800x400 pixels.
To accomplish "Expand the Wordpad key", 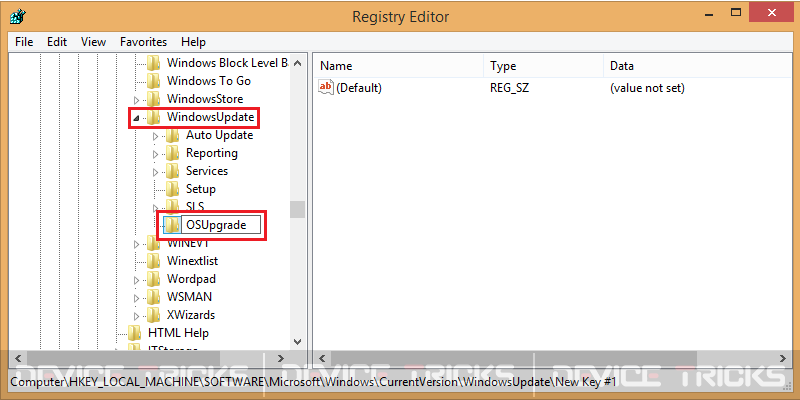I will coord(136,280).
